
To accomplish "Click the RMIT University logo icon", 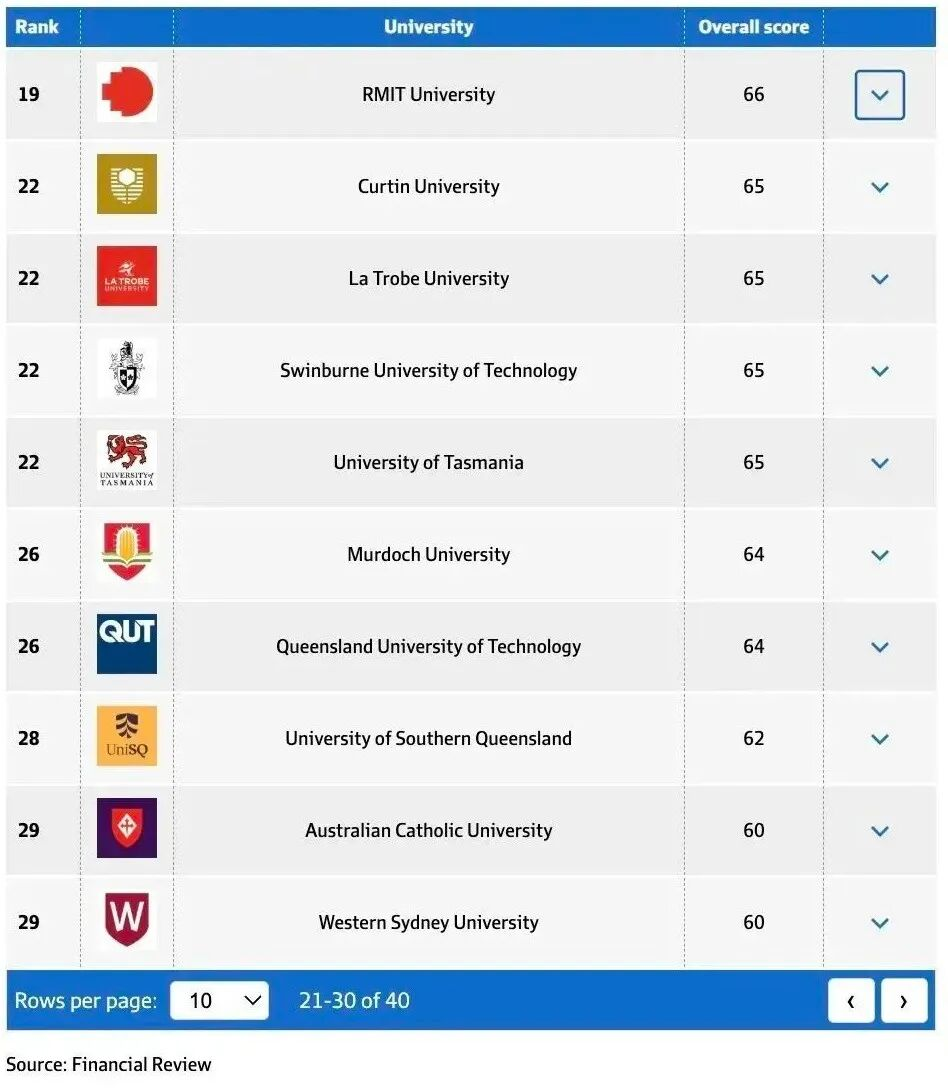I will point(127,93).
